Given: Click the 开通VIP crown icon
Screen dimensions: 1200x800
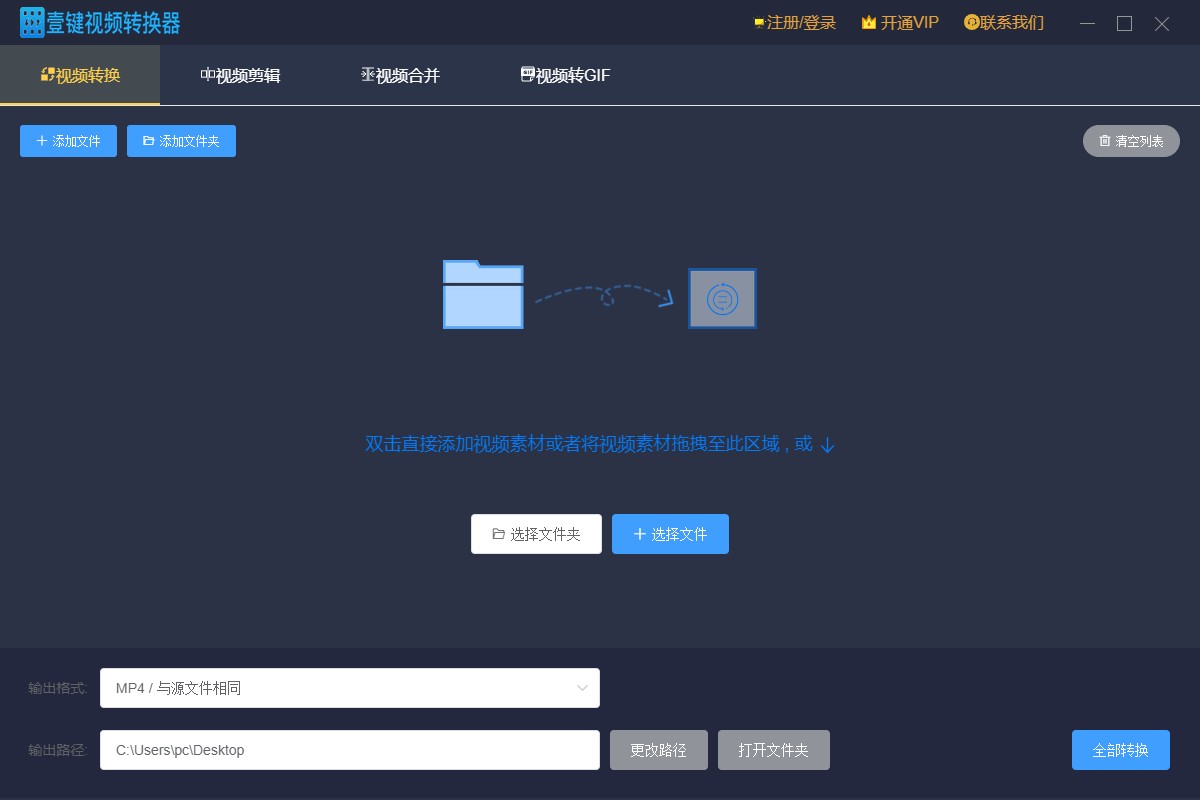Looking at the screenshot, I should [867, 22].
